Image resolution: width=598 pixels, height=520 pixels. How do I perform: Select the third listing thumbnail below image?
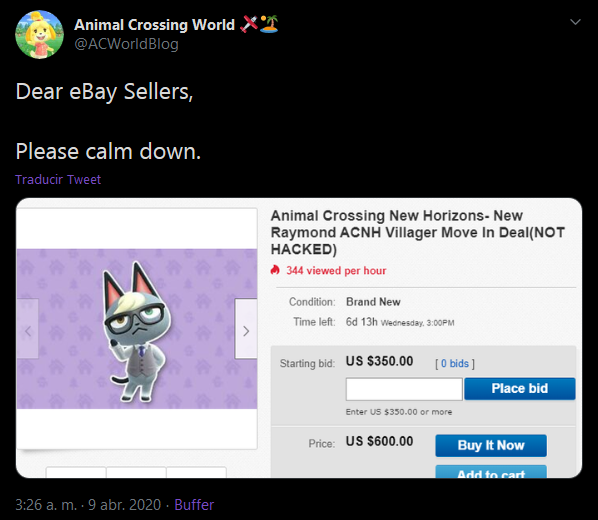196,472
